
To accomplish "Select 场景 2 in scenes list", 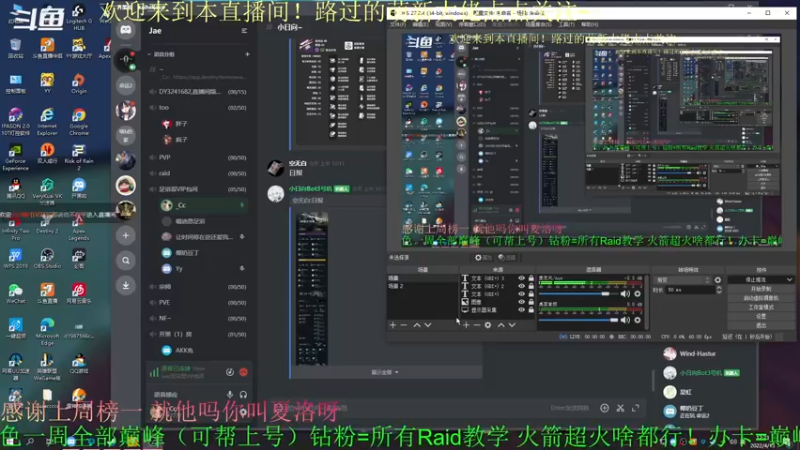I will (422, 286).
